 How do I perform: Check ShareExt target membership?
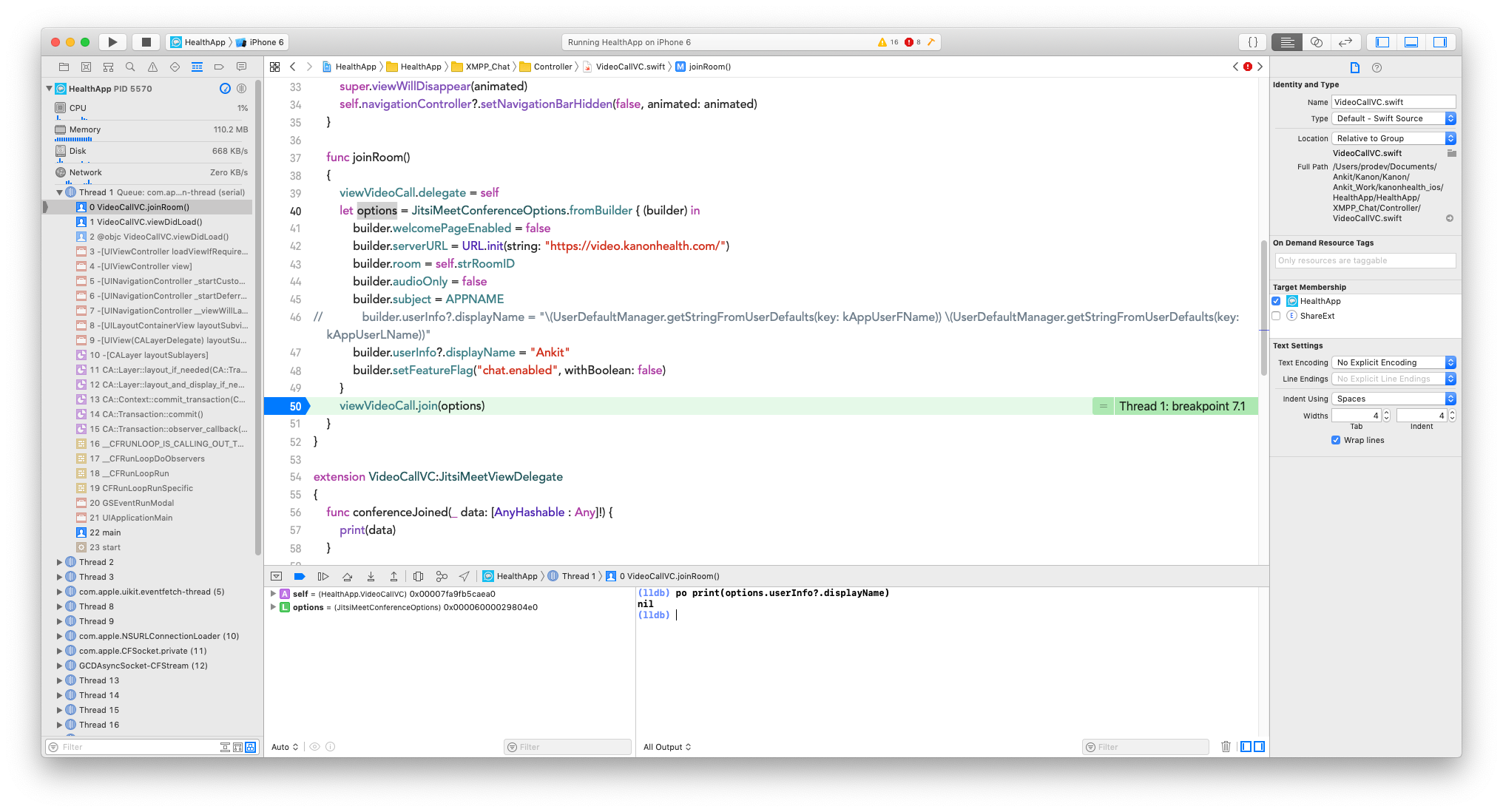(1276, 316)
